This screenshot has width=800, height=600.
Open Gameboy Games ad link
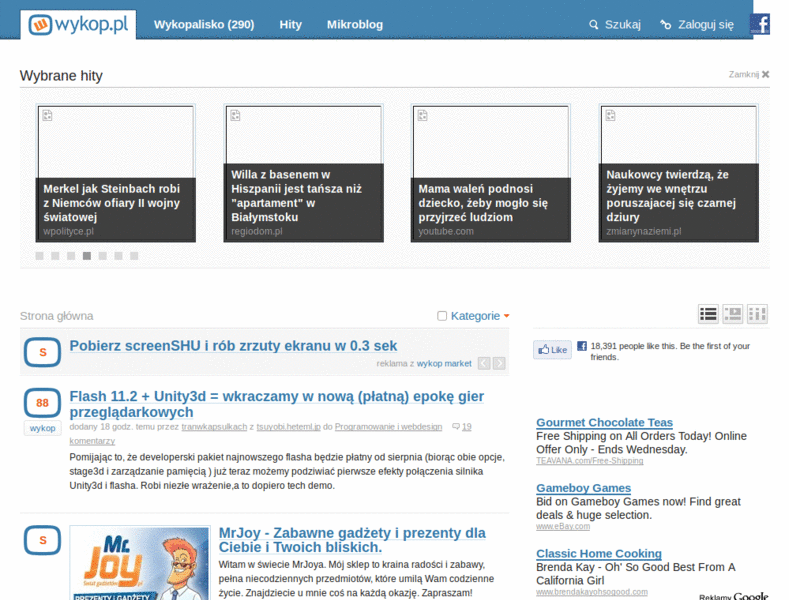pos(583,488)
